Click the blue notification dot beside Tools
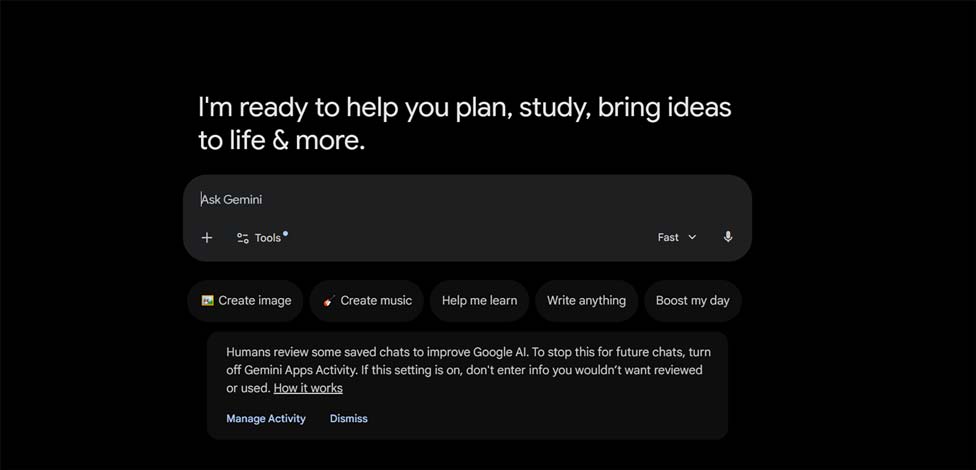The image size is (976, 470). (x=285, y=233)
